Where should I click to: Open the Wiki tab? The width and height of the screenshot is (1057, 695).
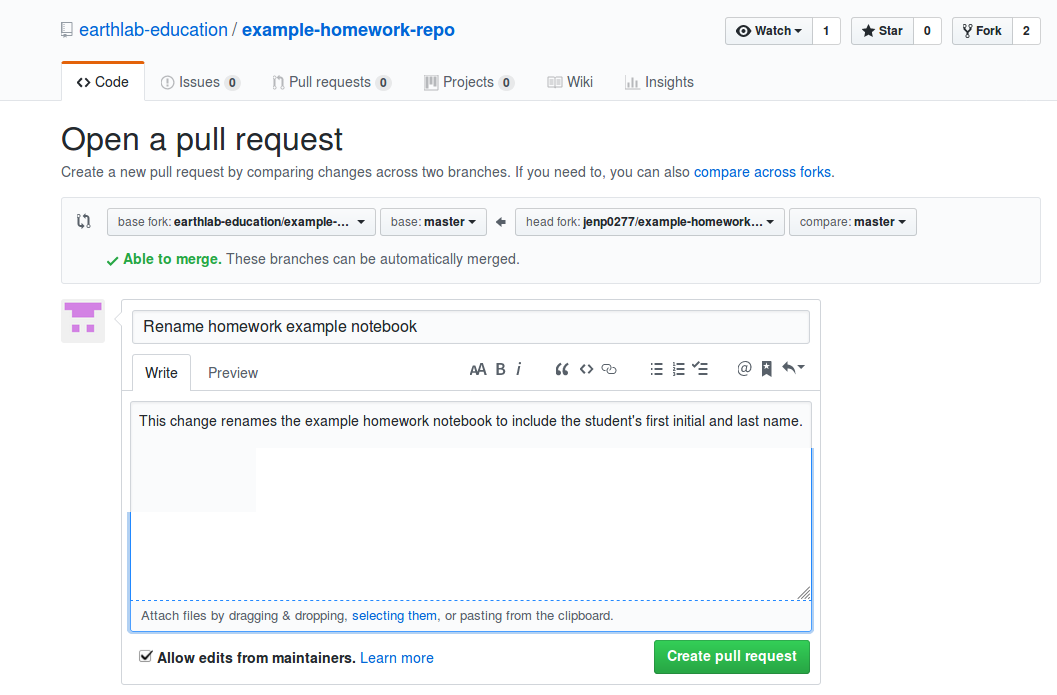coord(570,82)
